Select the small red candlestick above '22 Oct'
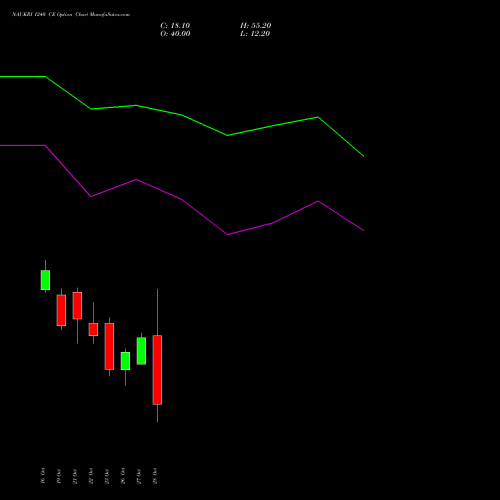 [93, 329]
